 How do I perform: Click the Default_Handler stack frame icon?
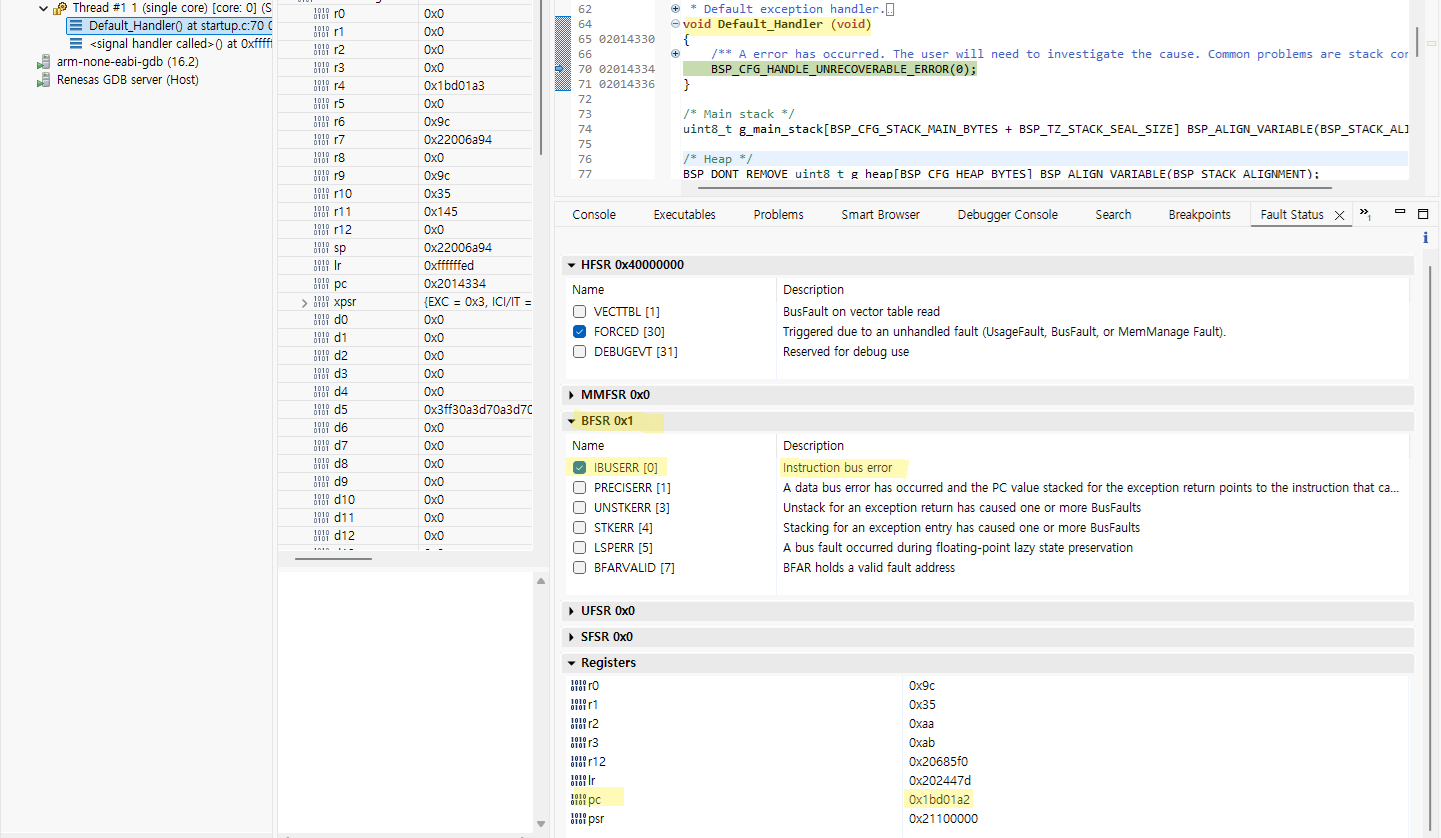76,26
